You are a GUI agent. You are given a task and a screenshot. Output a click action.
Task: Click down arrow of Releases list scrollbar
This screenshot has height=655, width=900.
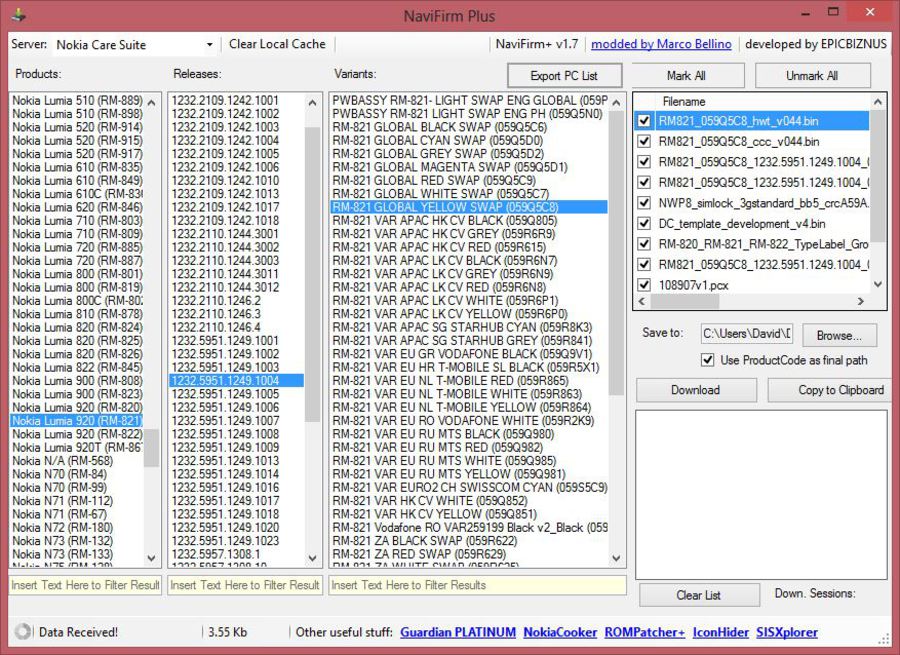click(x=312, y=557)
